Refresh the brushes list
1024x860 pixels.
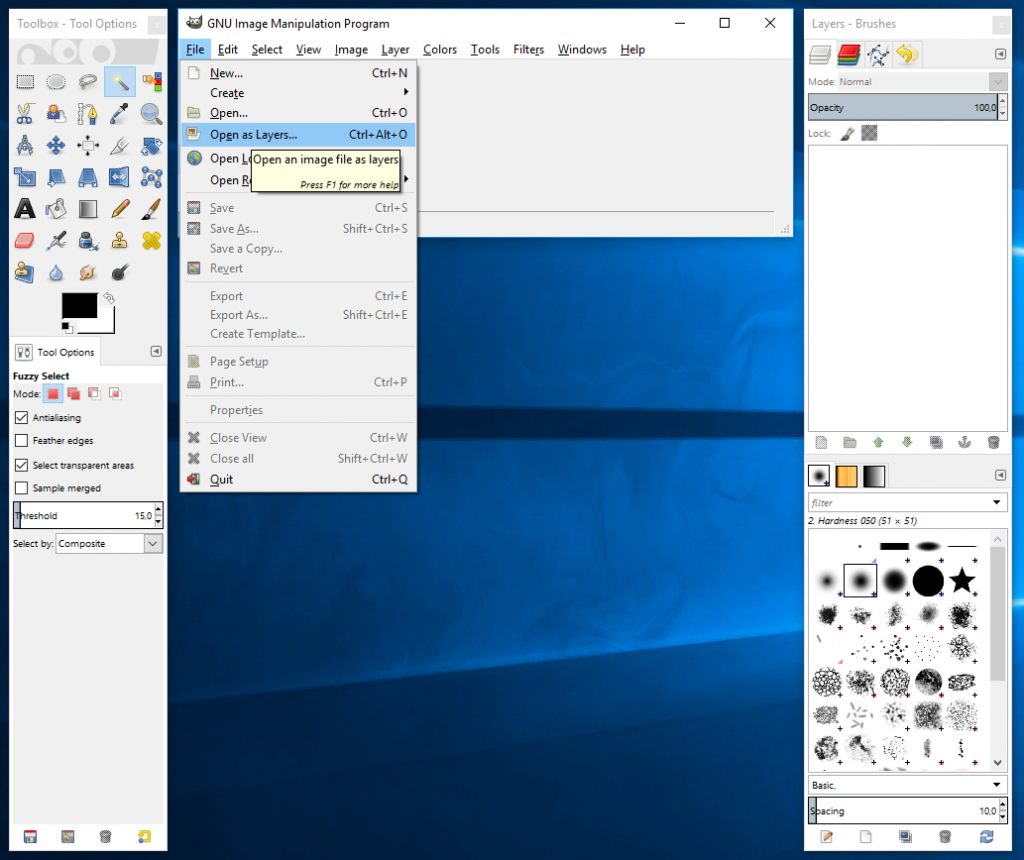pyautogui.click(x=987, y=837)
